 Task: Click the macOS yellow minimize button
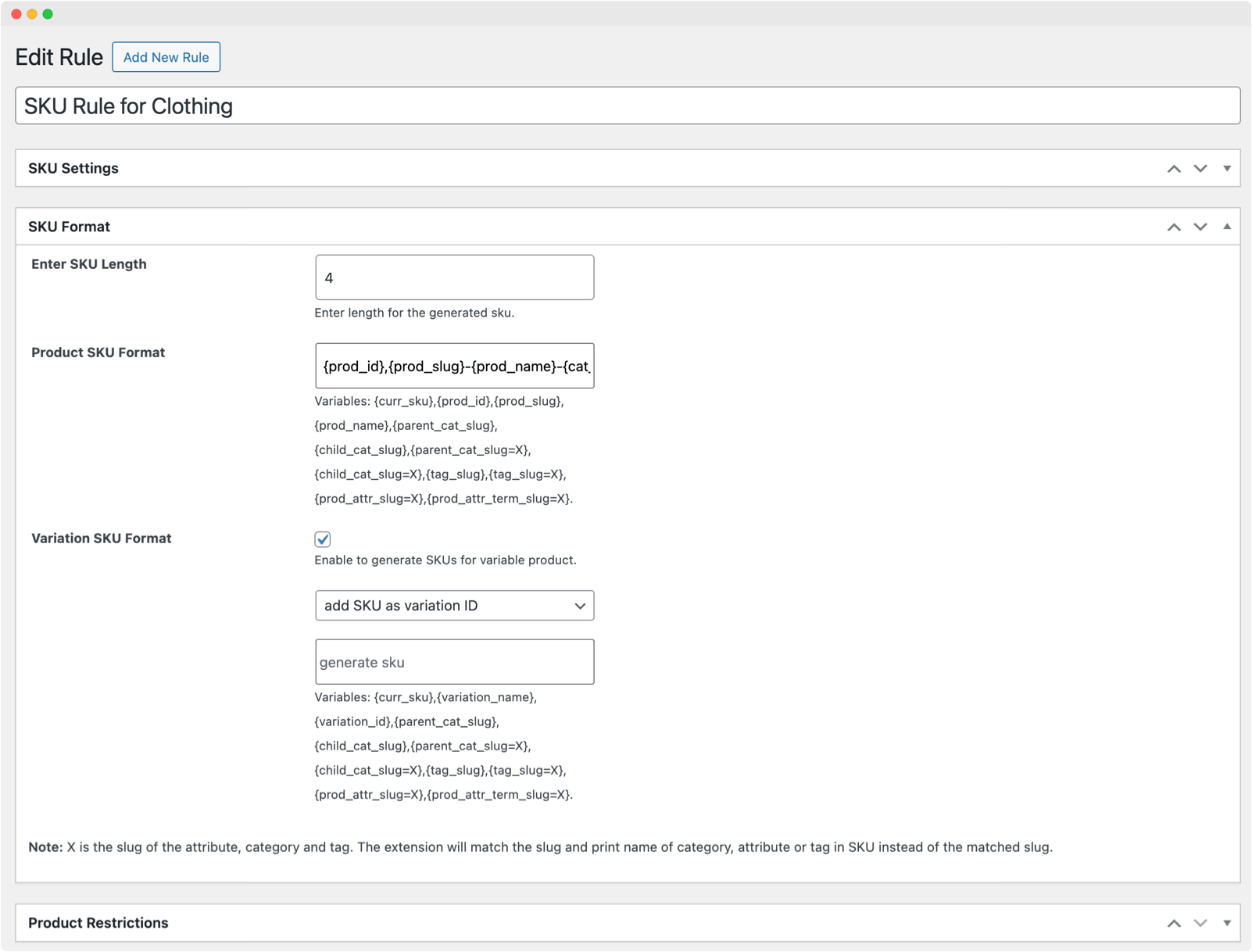33,13
